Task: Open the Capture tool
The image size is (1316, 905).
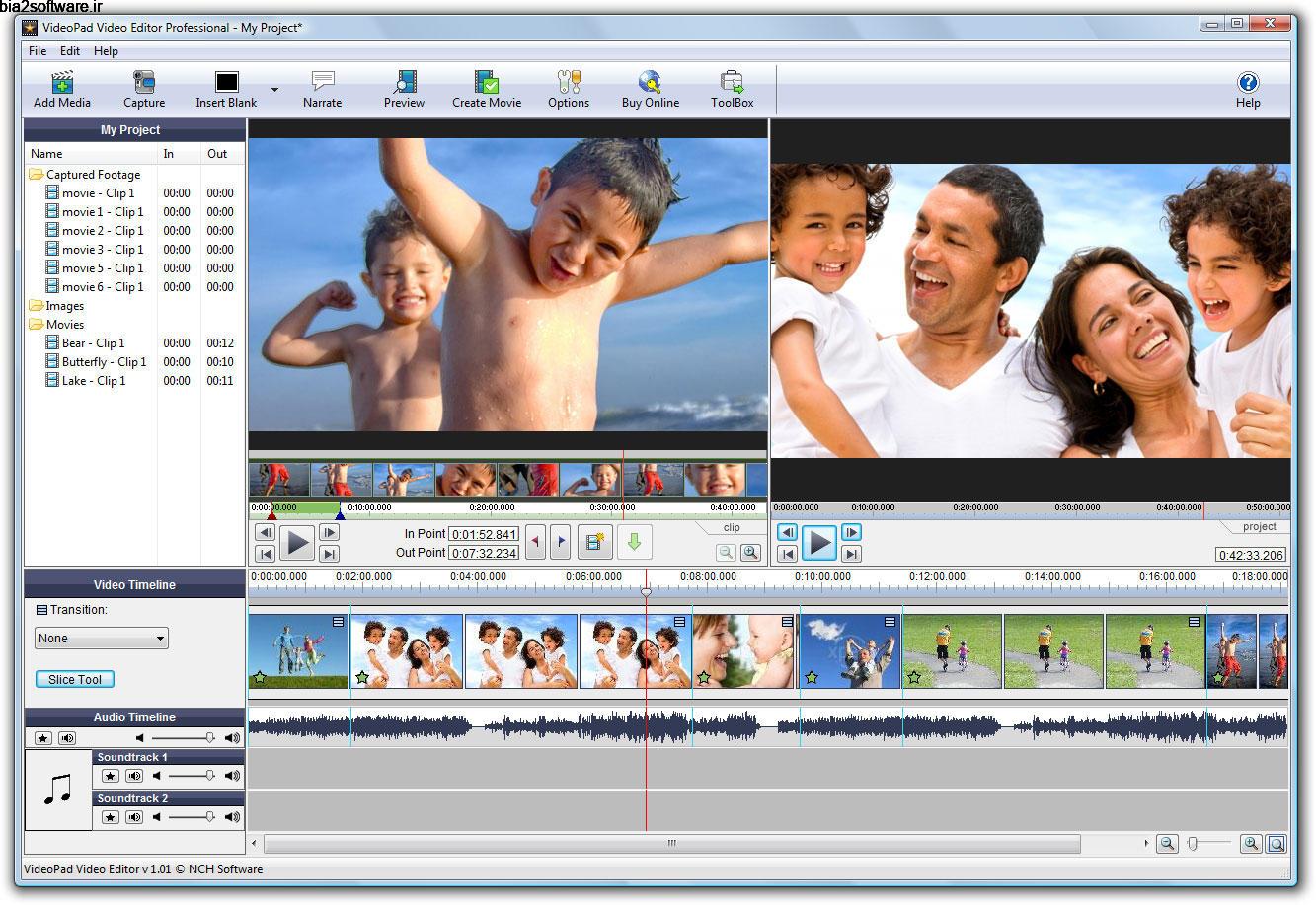Action: pyautogui.click(x=143, y=89)
